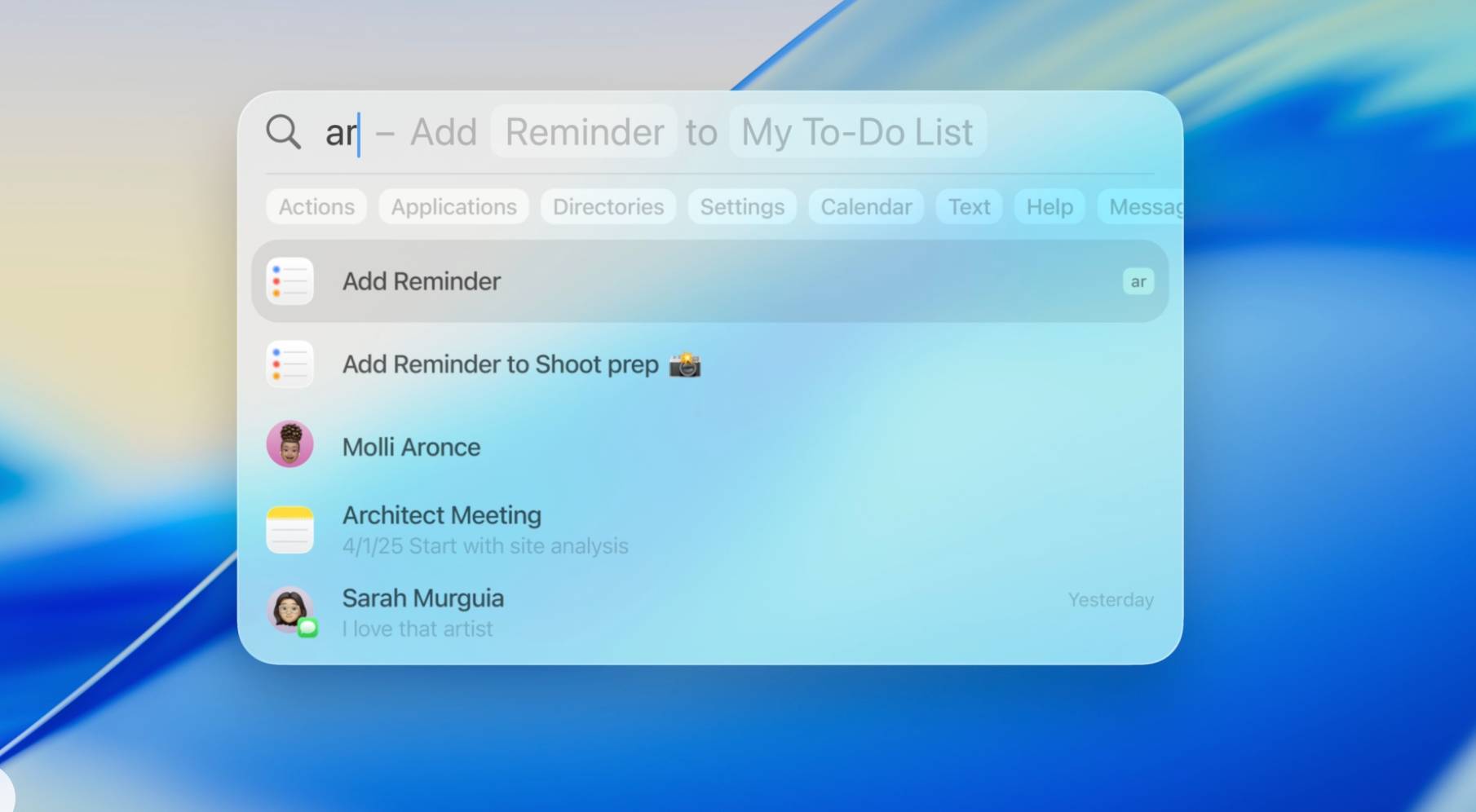This screenshot has width=1476, height=812.
Task: Choose the Help filter chip
Action: point(1050,207)
